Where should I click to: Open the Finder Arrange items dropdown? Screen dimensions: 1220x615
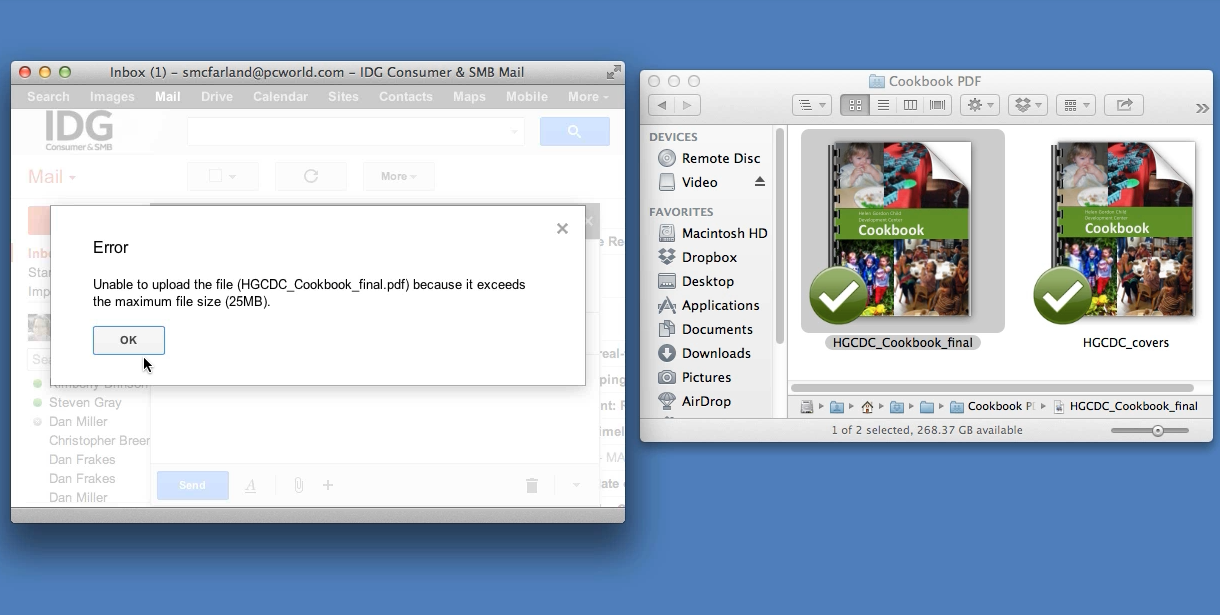click(x=811, y=105)
